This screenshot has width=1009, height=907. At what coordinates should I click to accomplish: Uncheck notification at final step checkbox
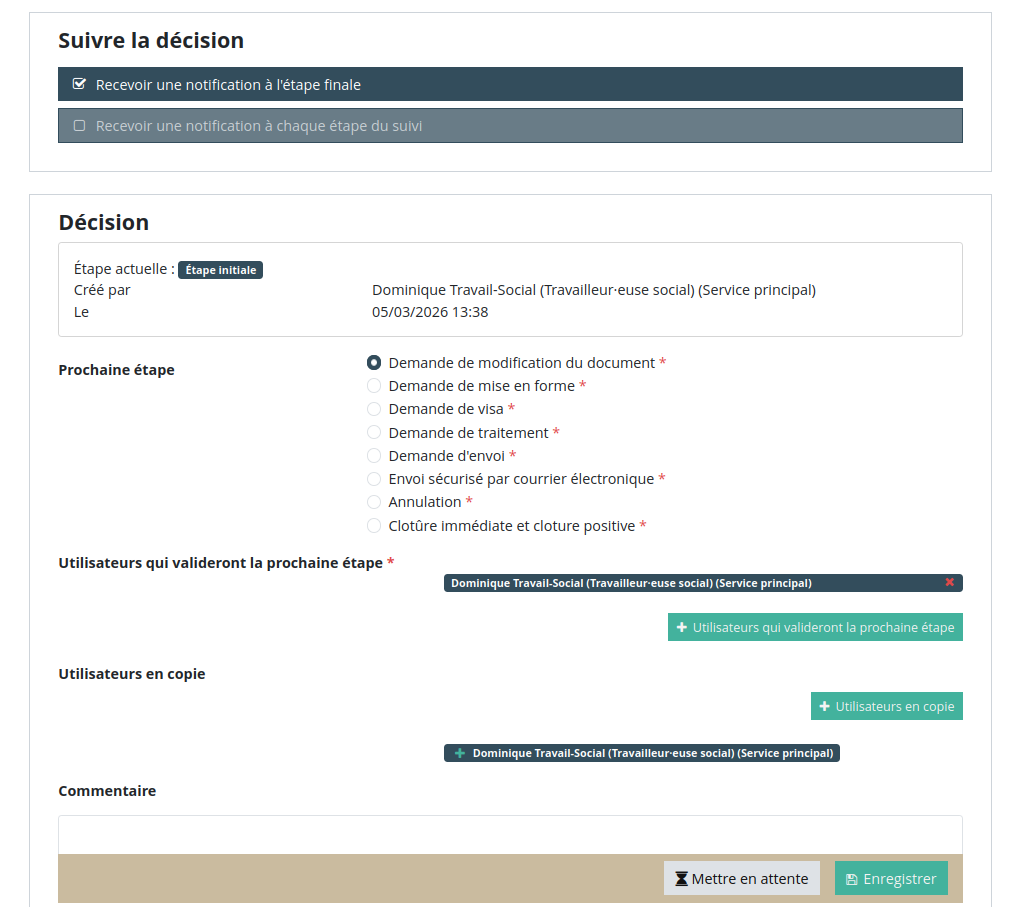click(x=80, y=84)
